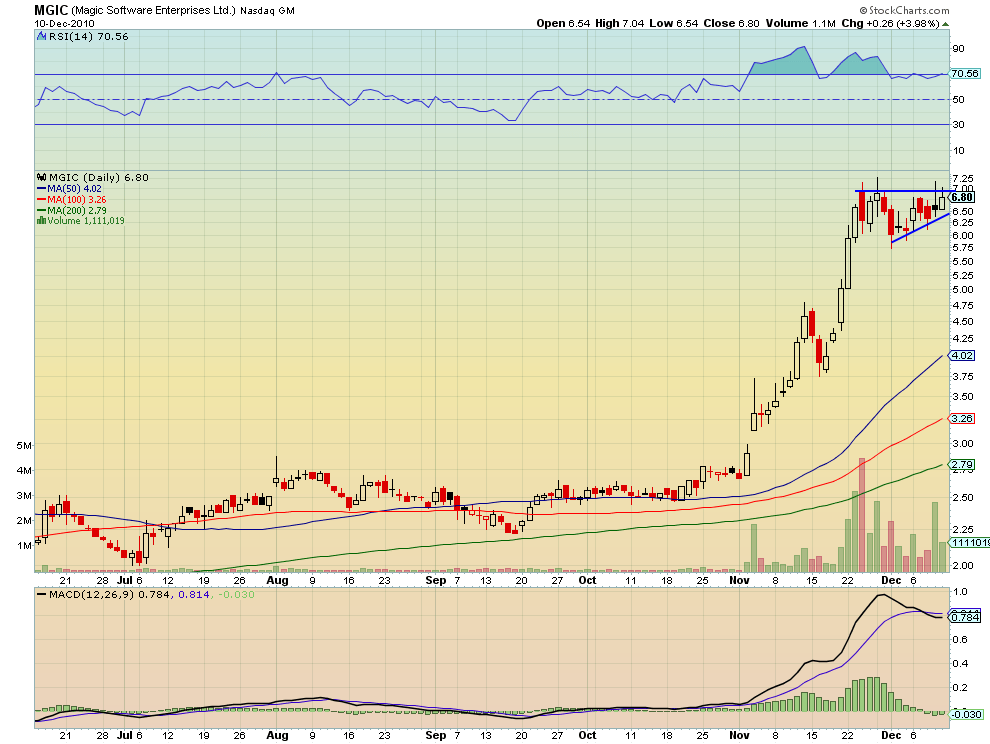Click the 'Oct' month label under the price chart
990x744 pixels.
(x=587, y=580)
